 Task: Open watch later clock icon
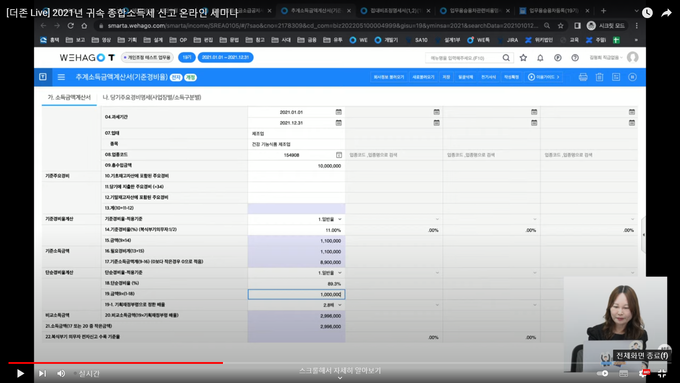647,13
